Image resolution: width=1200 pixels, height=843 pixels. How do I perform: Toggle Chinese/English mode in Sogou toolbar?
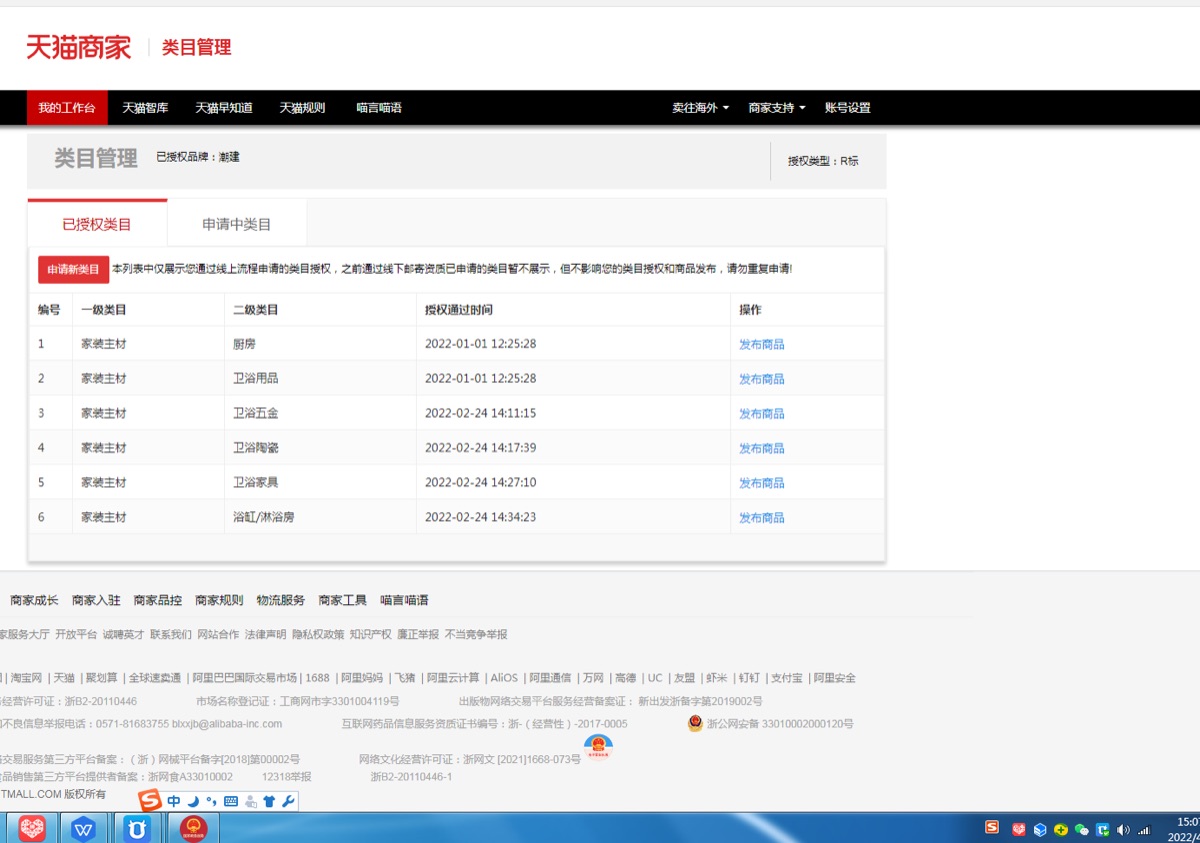174,801
